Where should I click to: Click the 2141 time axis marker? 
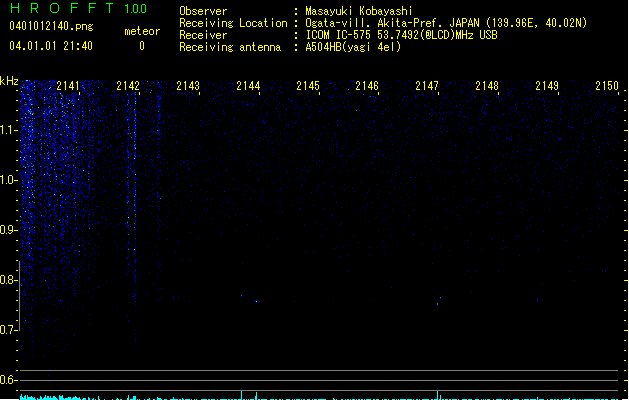(68, 86)
